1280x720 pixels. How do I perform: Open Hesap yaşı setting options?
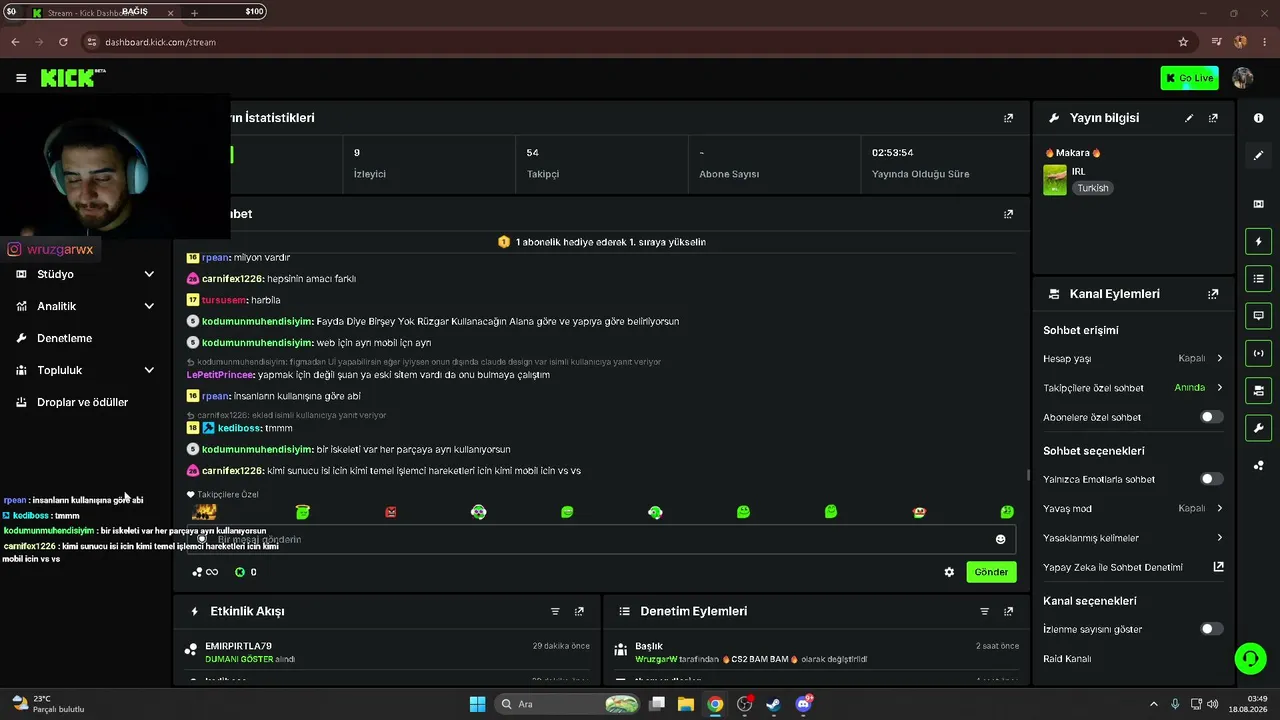pos(1132,358)
